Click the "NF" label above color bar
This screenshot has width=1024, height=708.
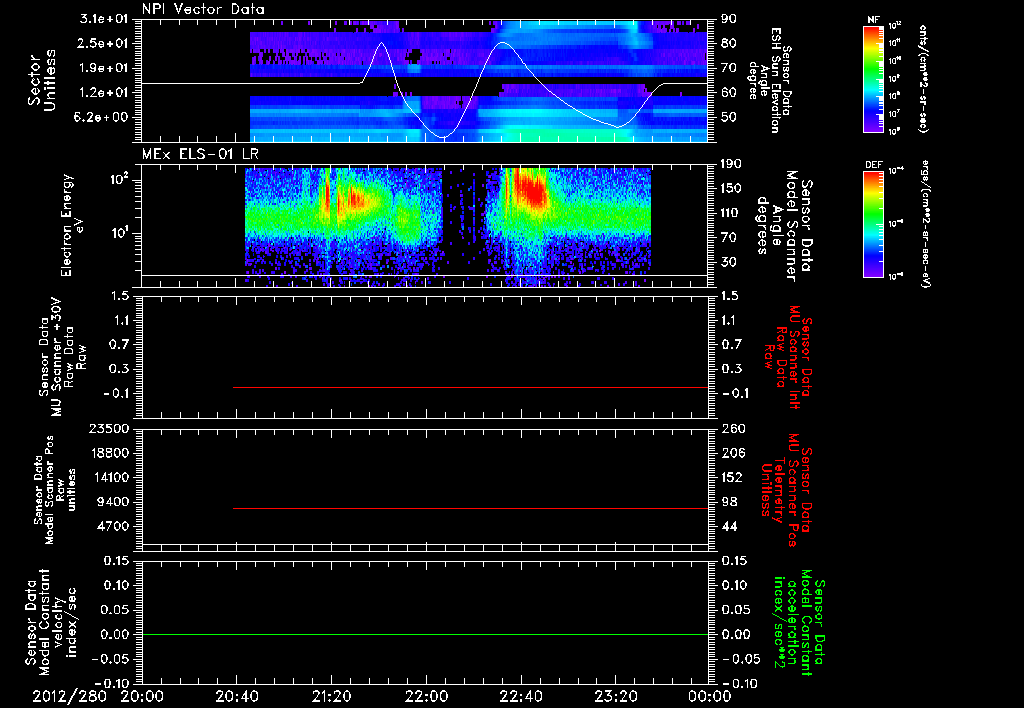coord(873,20)
